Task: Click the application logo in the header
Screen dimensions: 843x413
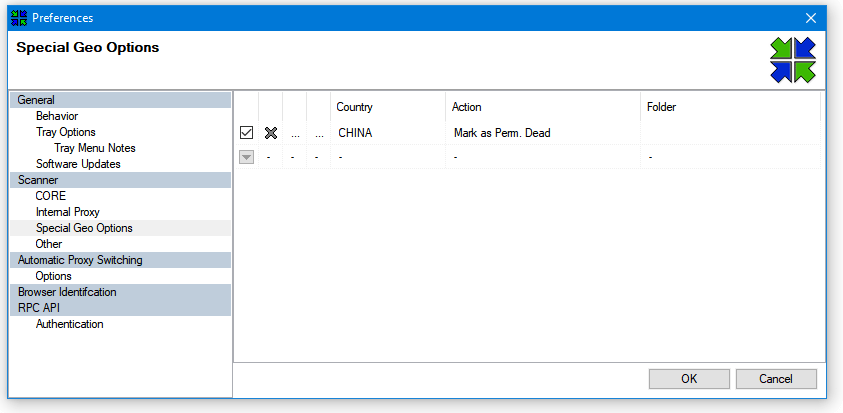Action: pos(792,60)
